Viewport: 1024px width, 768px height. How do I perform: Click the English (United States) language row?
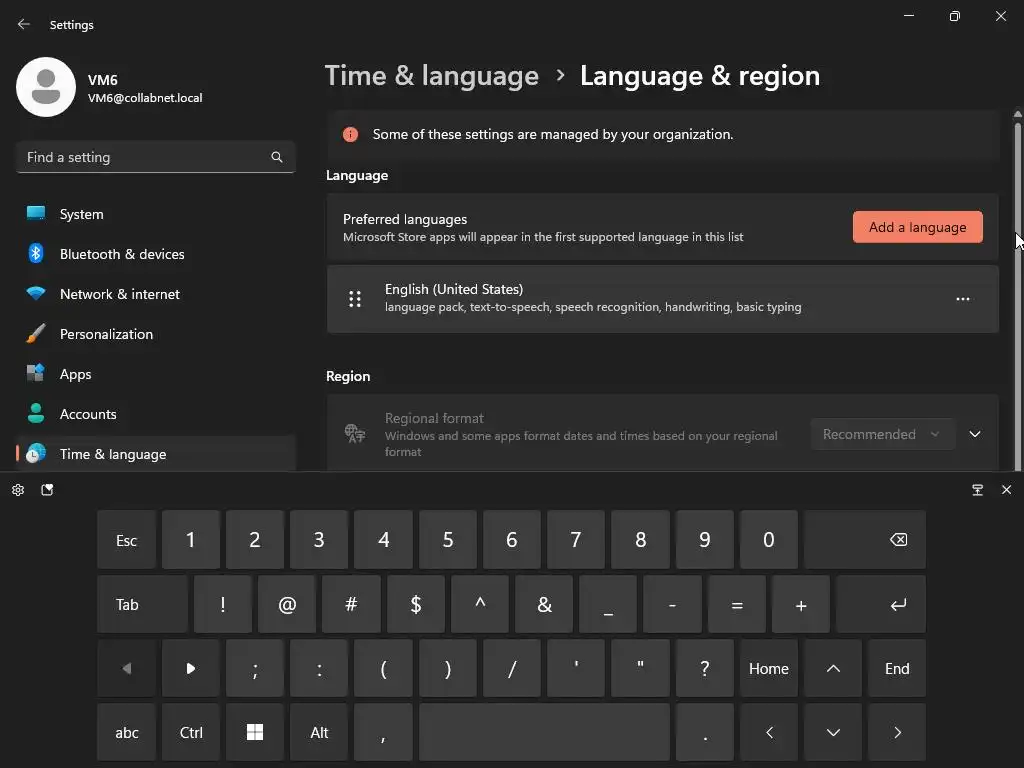point(663,299)
